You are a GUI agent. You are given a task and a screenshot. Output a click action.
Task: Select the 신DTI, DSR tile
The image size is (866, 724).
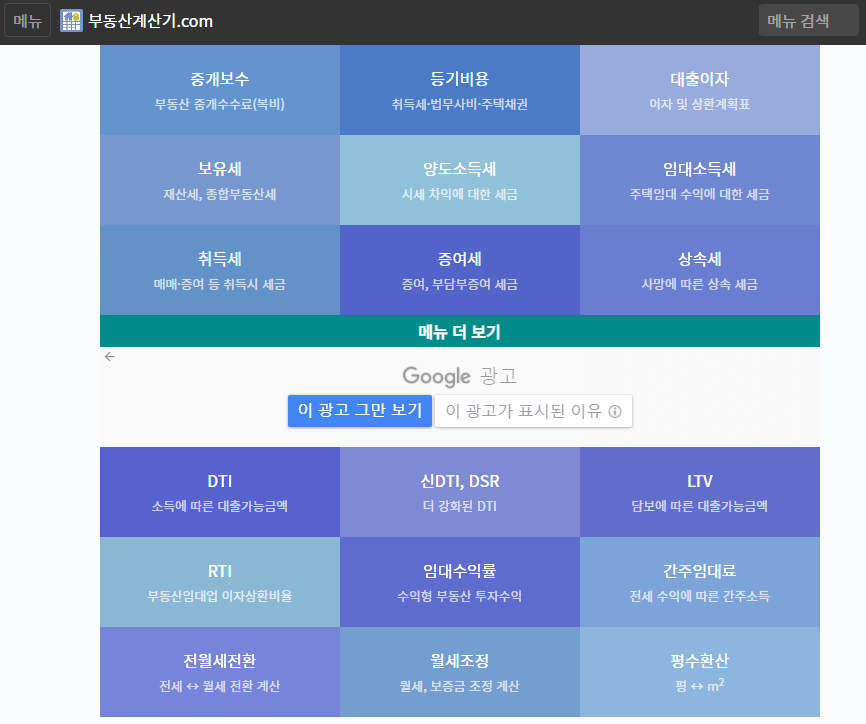click(x=460, y=492)
